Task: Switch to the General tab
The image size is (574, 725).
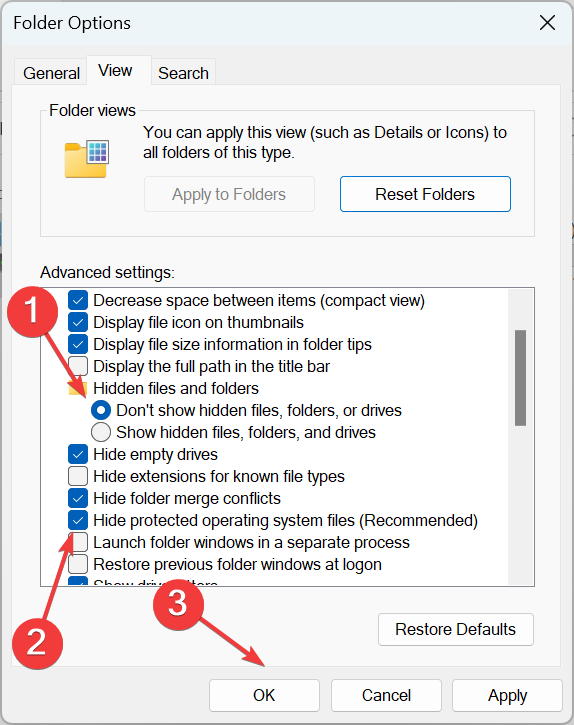Action: (51, 73)
